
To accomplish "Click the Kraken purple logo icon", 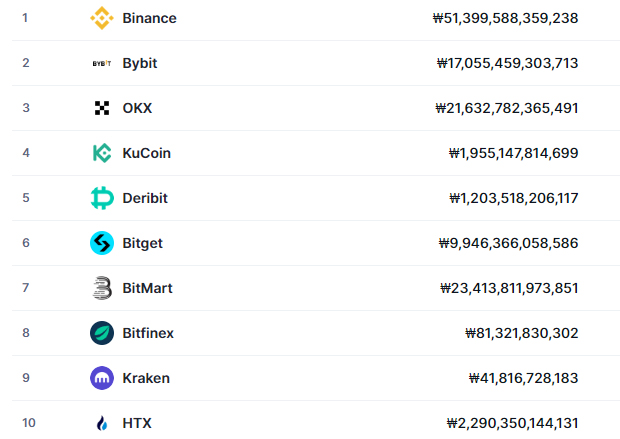I will pyautogui.click(x=102, y=378).
